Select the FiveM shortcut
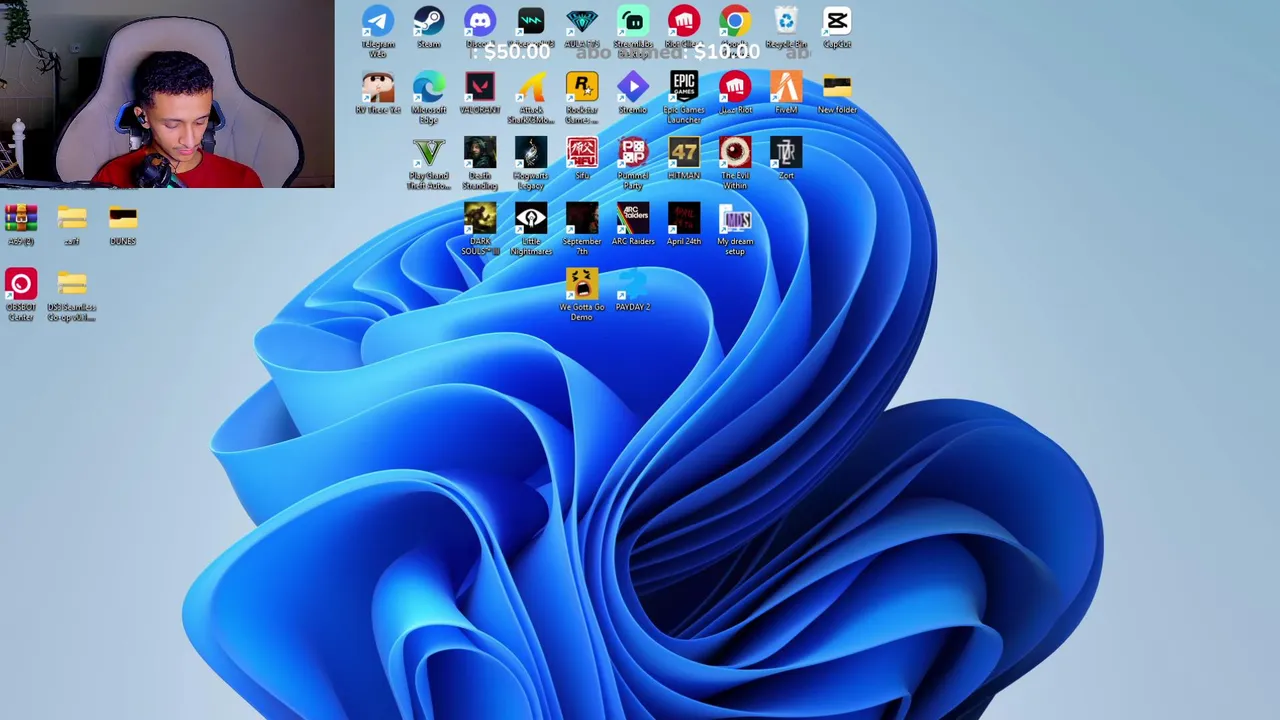The height and width of the screenshot is (720, 1280). click(786, 93)
